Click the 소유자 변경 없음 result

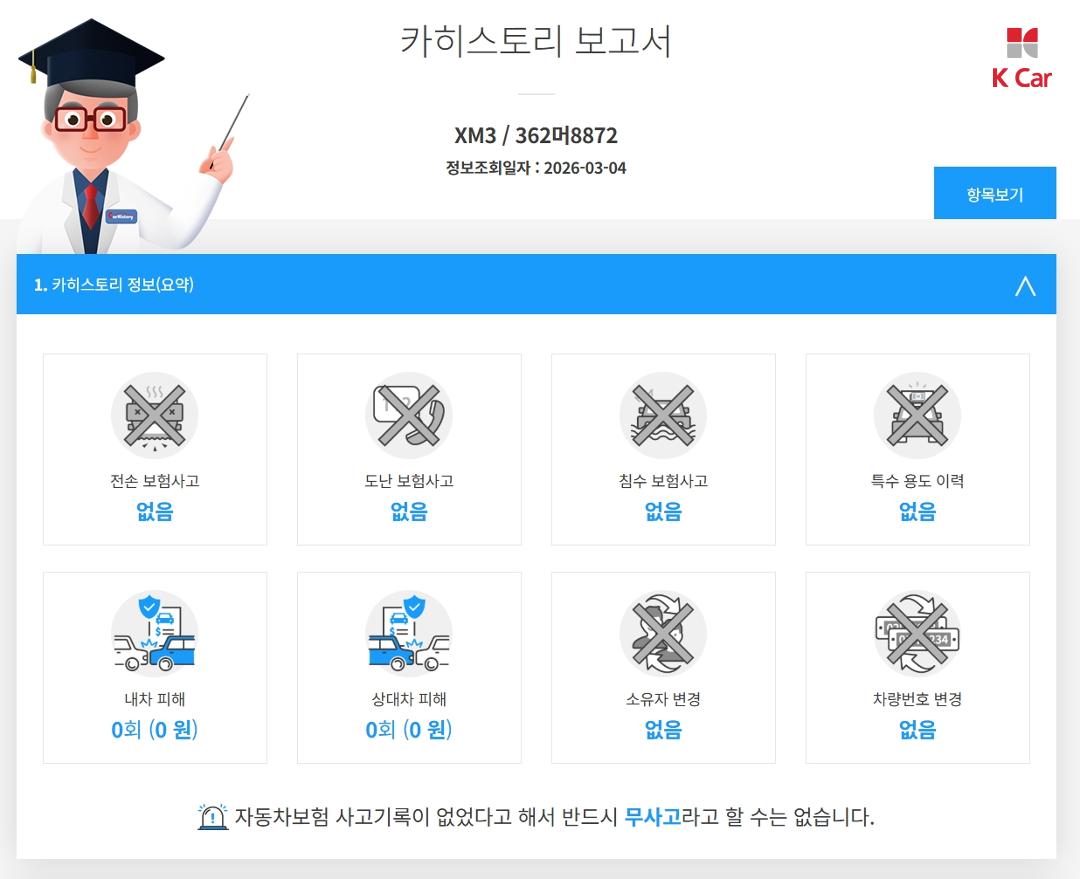tap(663, 730)
